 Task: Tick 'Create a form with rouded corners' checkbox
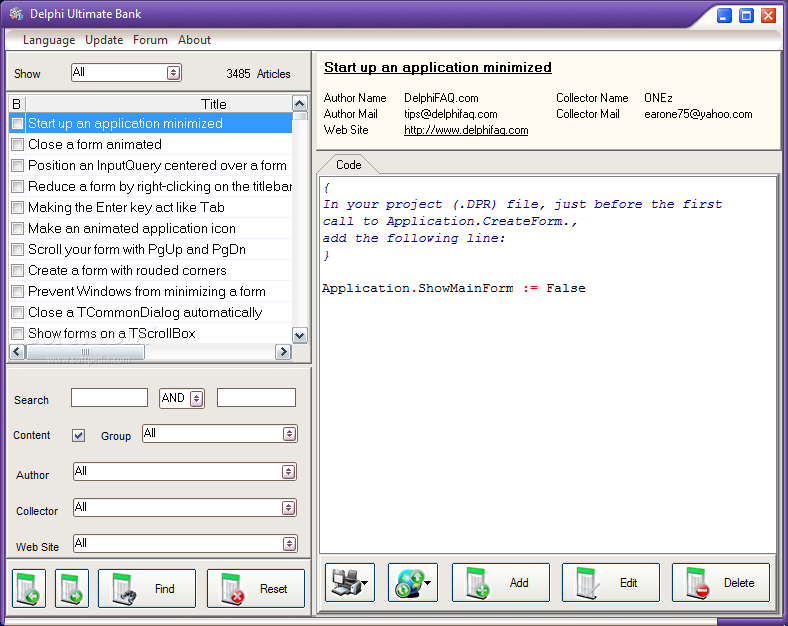click(18, 271)
